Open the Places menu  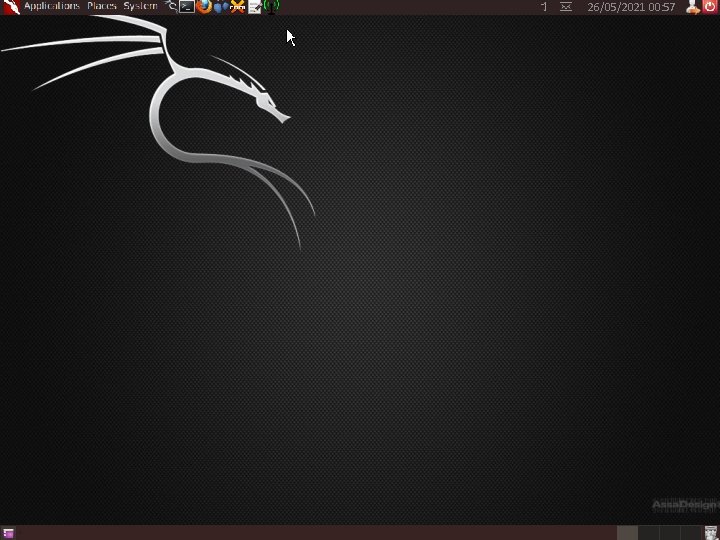pyautogui.click(x=102, y=6)
